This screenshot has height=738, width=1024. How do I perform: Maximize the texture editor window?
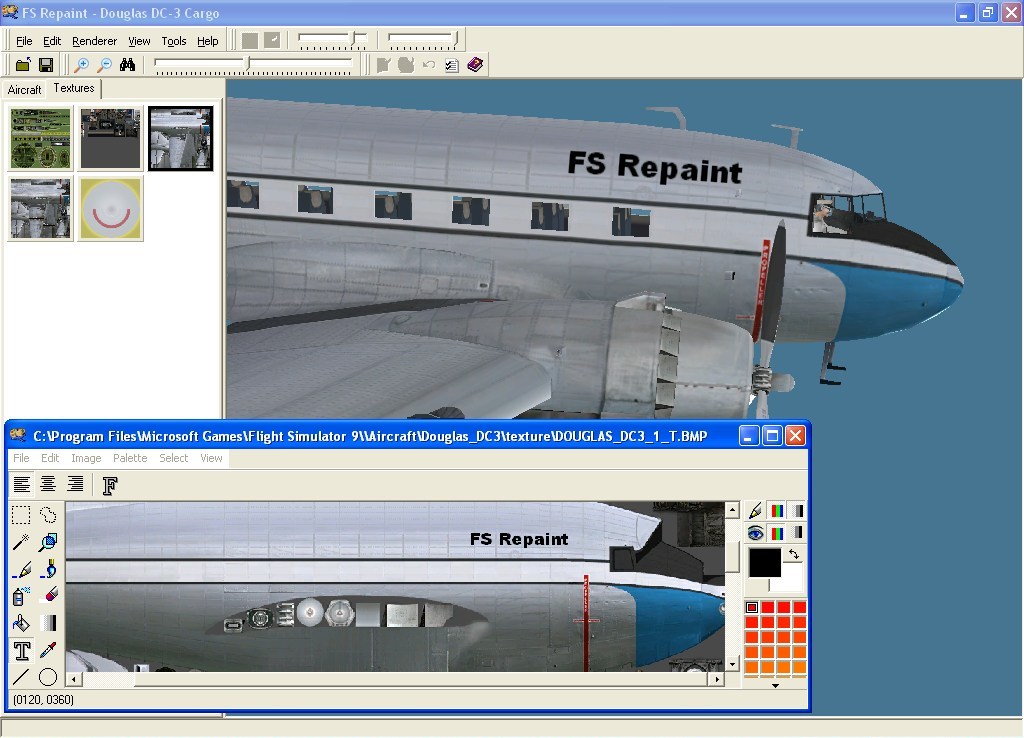point(772,436)
